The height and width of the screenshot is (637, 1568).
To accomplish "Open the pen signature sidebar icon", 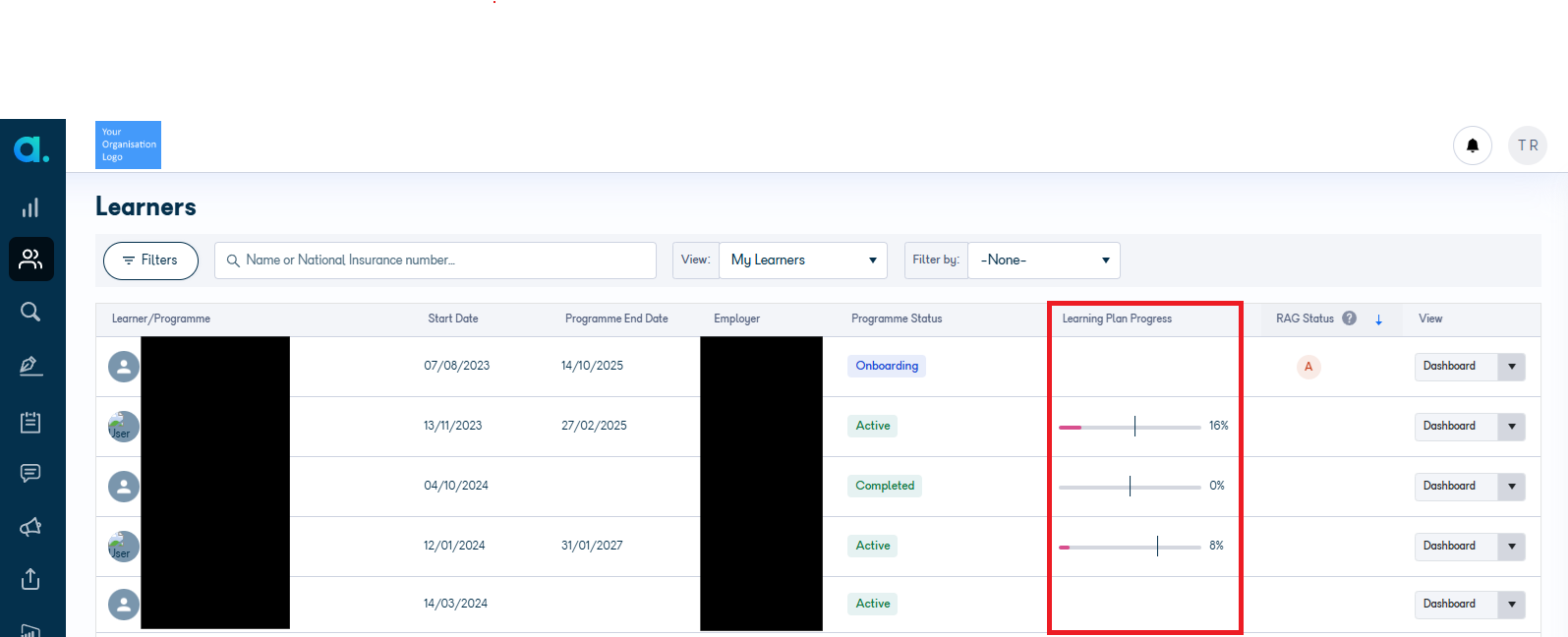I will click(30, 366).
